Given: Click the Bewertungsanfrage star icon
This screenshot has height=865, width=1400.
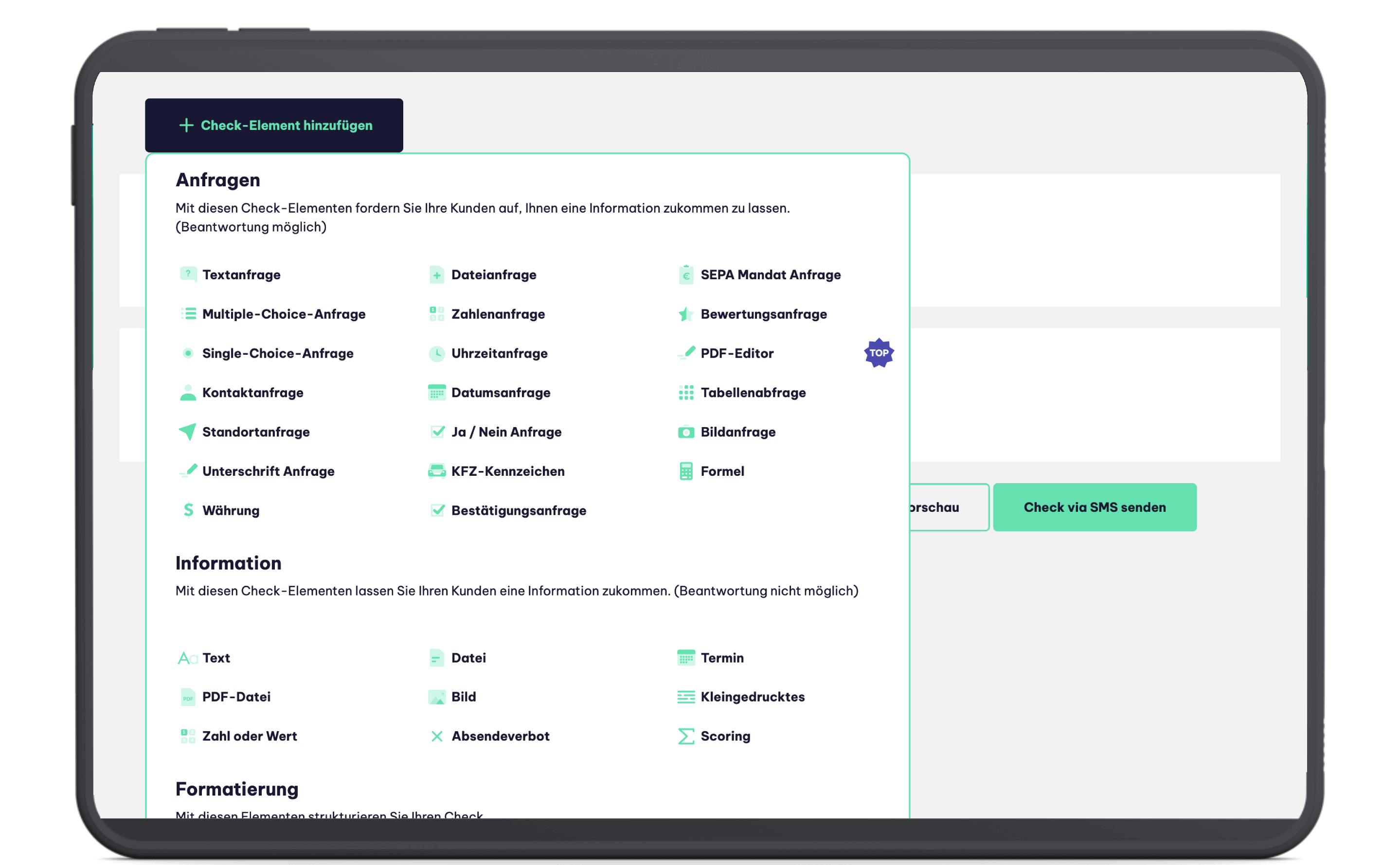Looking at the screenshot, I should coord(686,314).
